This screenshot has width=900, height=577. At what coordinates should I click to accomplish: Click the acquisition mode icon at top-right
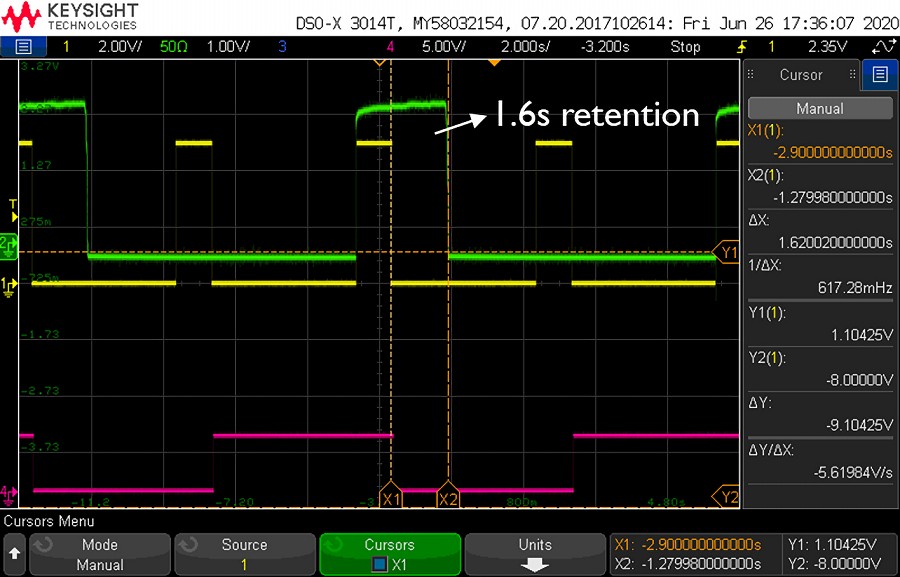tap(883, 47)
